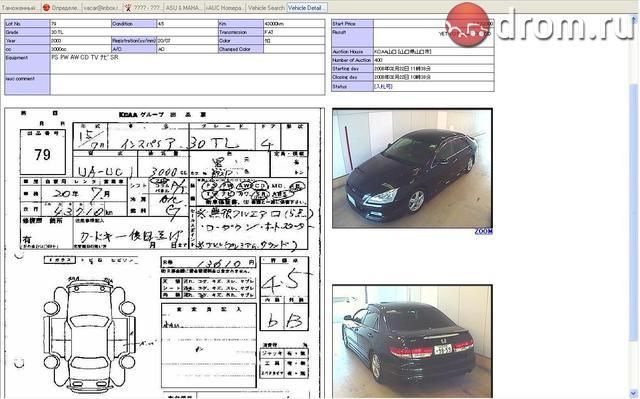Select the Vehicle Detail tab
640x399 pixels.
tap(307, 7)
